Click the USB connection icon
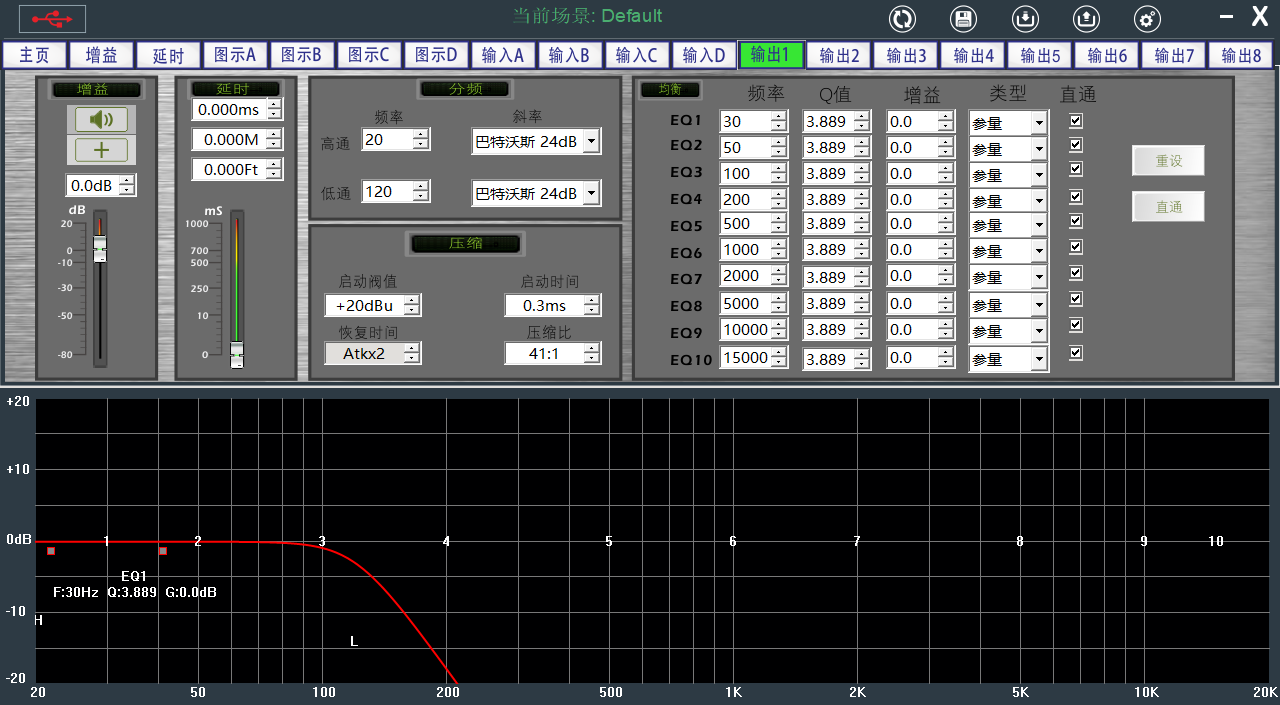 52,19
